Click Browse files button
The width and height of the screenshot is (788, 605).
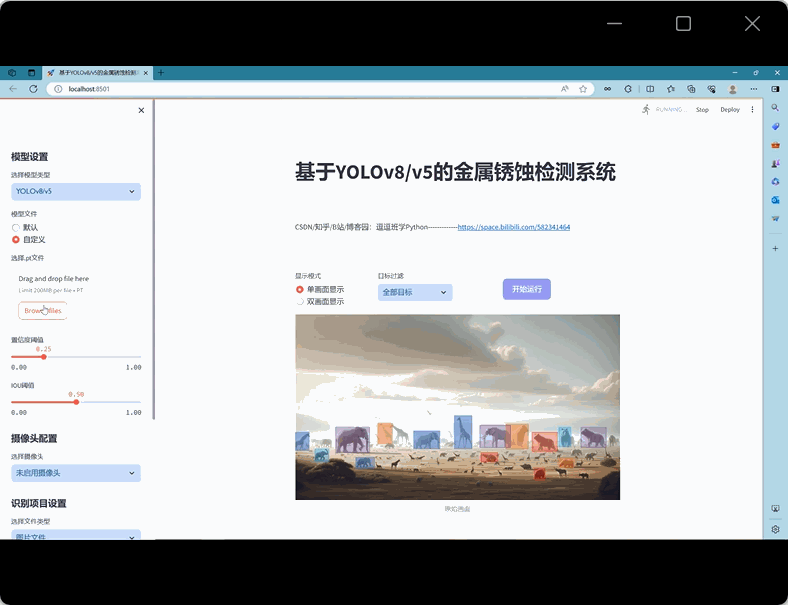click(43, 311)
